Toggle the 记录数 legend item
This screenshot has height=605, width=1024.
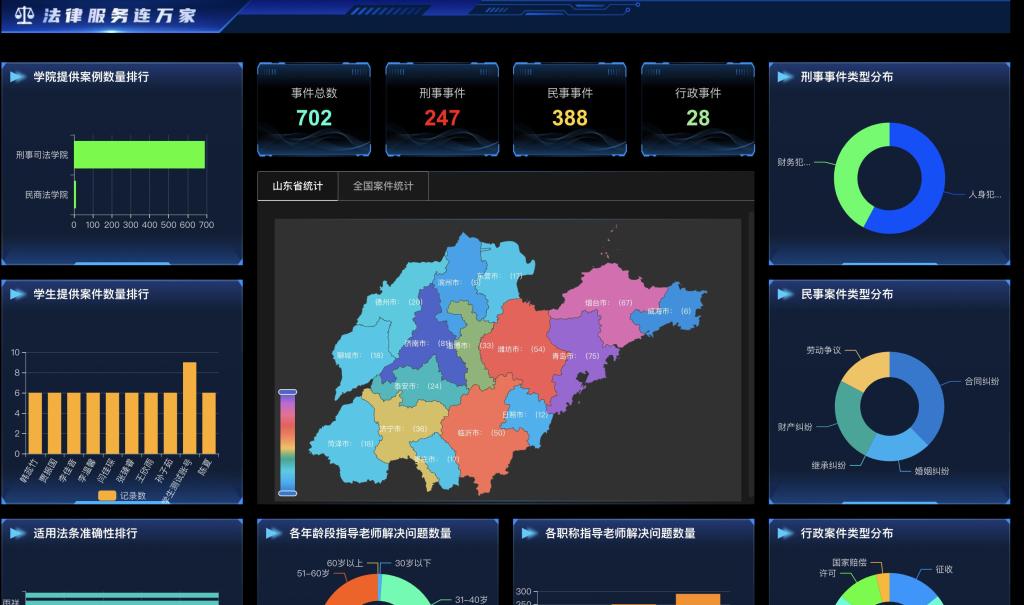tap(122, 496)
